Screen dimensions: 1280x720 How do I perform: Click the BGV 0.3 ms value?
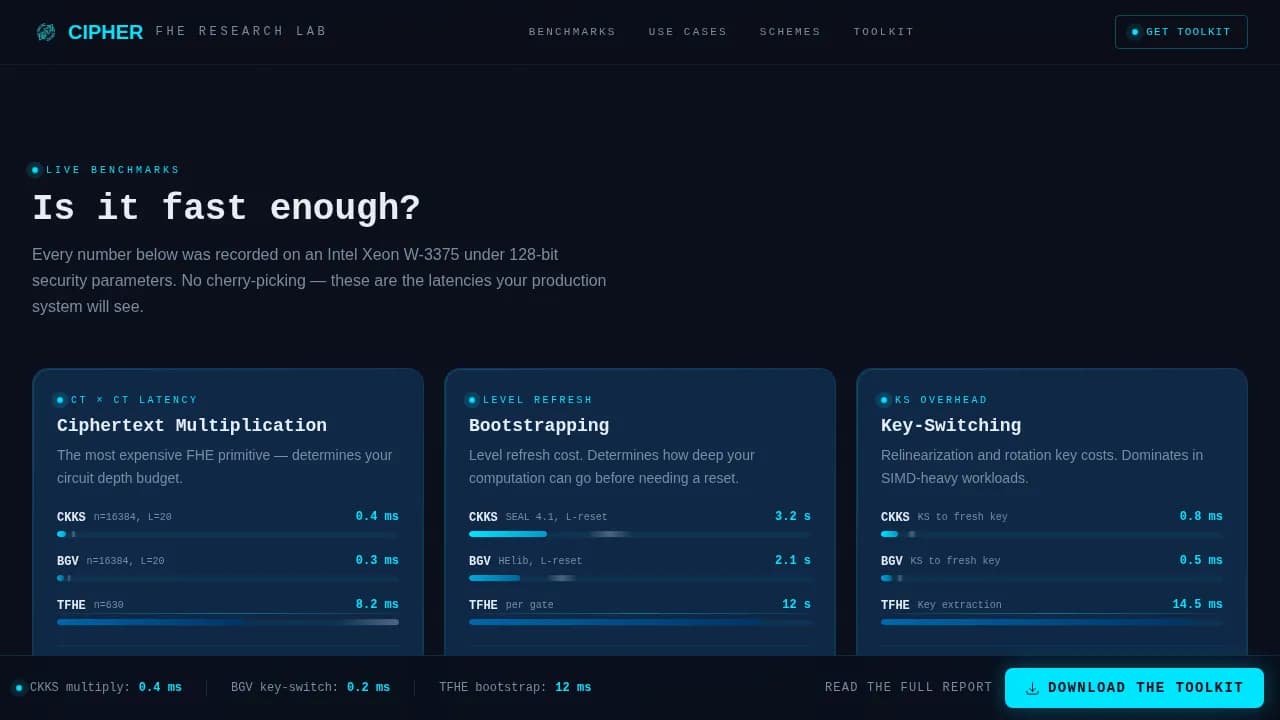(377, 561)
